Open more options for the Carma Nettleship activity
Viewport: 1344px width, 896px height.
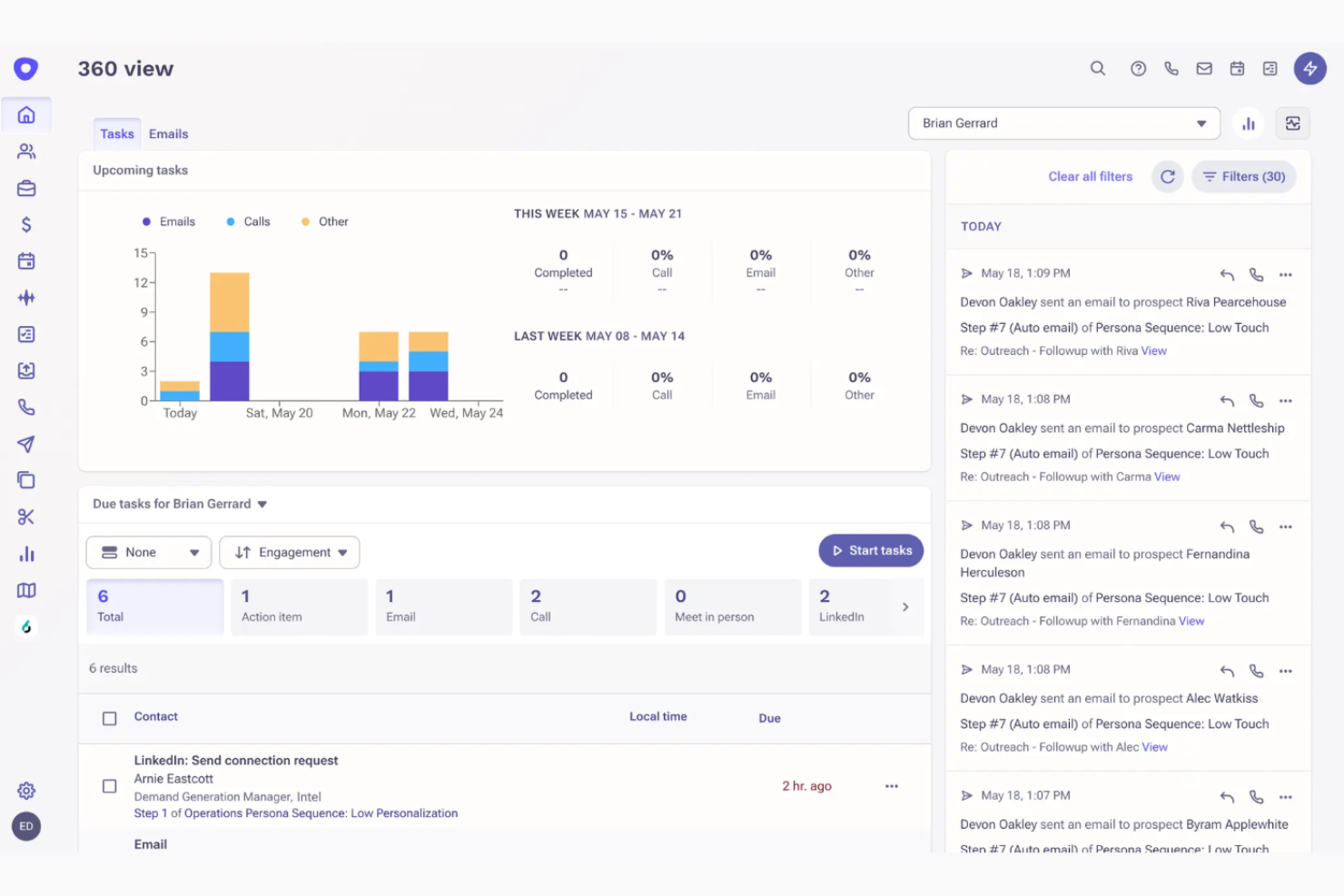tap(1286, 400)
